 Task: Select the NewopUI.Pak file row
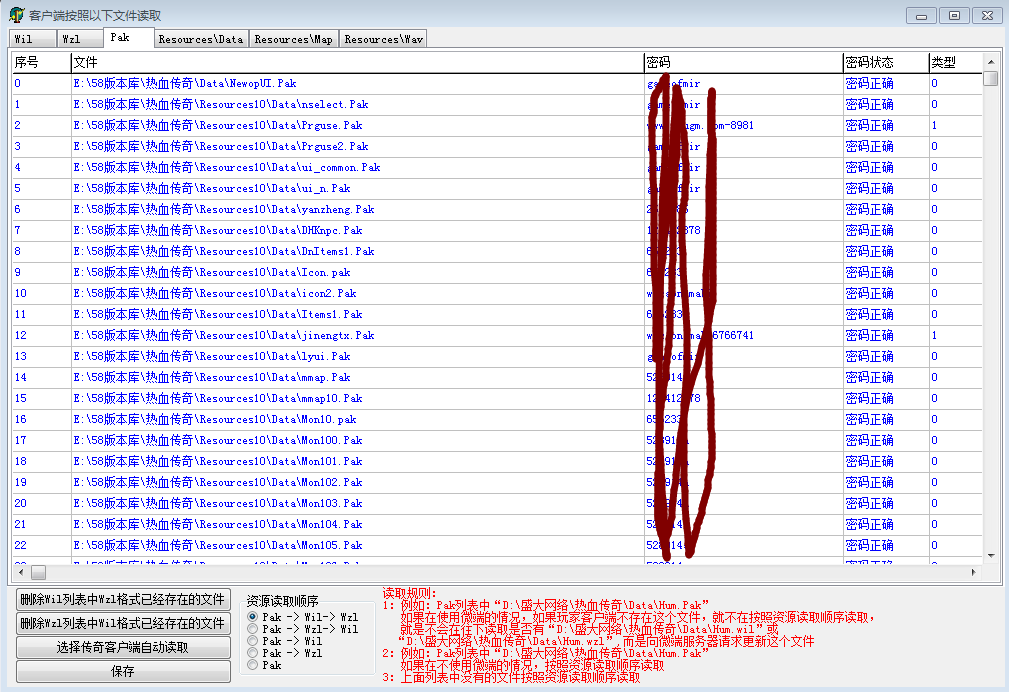point(185,83)
